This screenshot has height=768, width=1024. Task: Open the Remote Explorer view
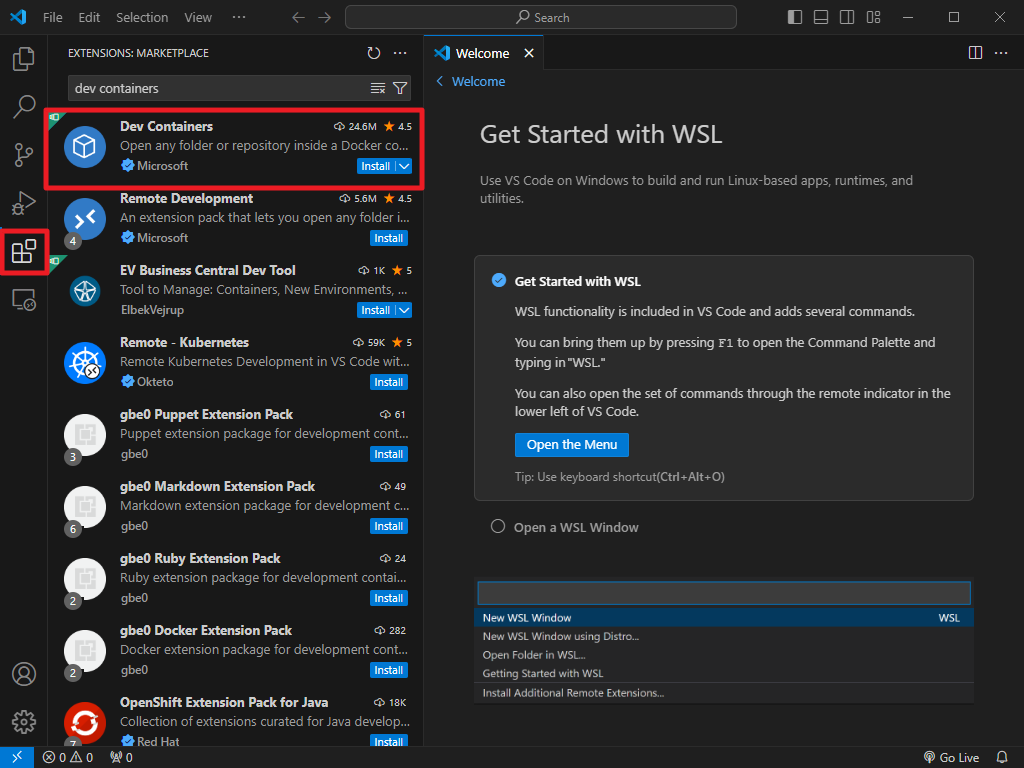[24, 300]
